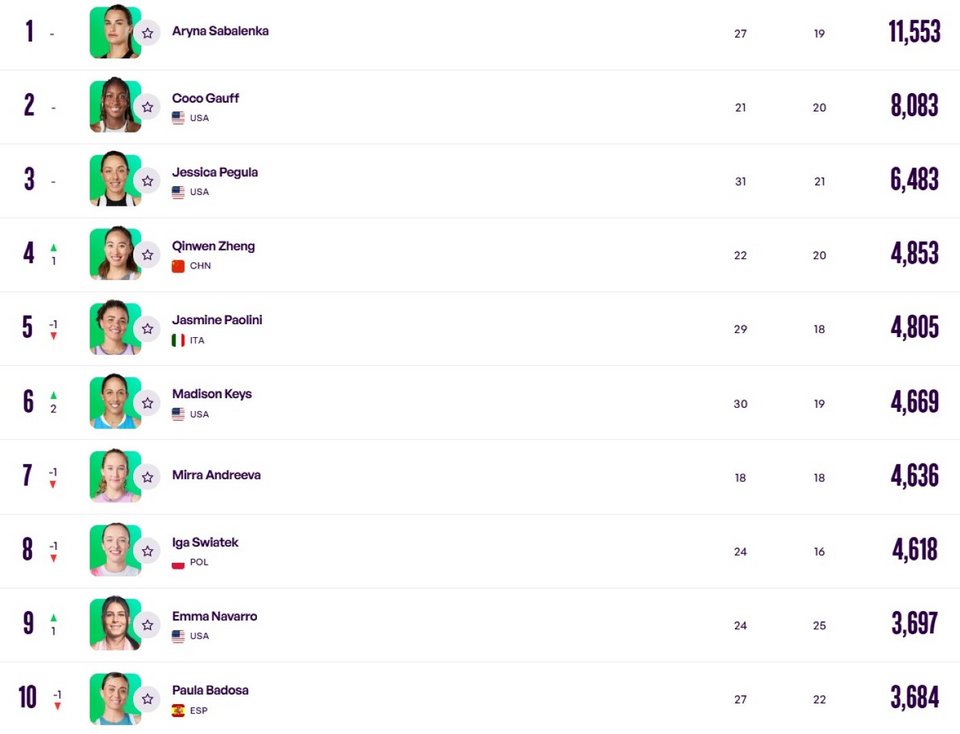Click the star next to Madison Keys
960x734 pixels.
(148, 403)
